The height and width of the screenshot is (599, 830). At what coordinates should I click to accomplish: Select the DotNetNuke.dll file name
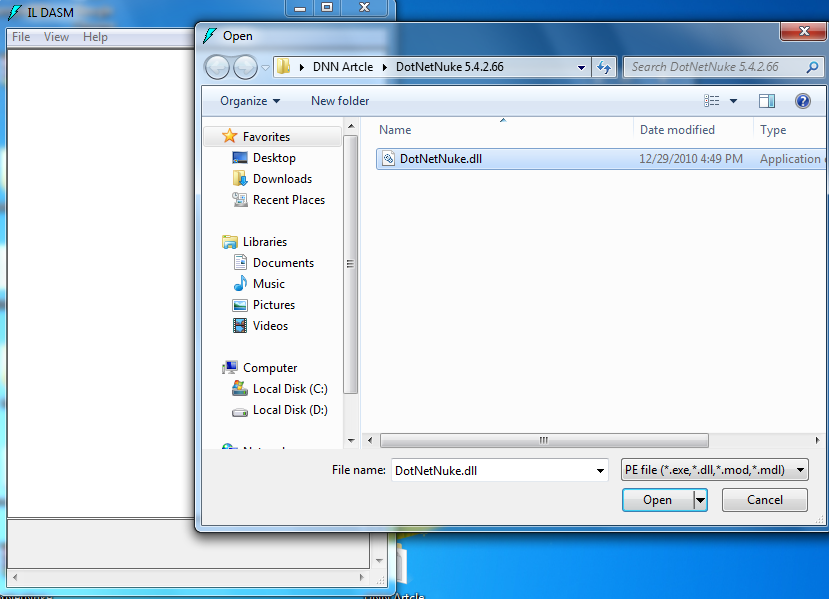(440, 159)
